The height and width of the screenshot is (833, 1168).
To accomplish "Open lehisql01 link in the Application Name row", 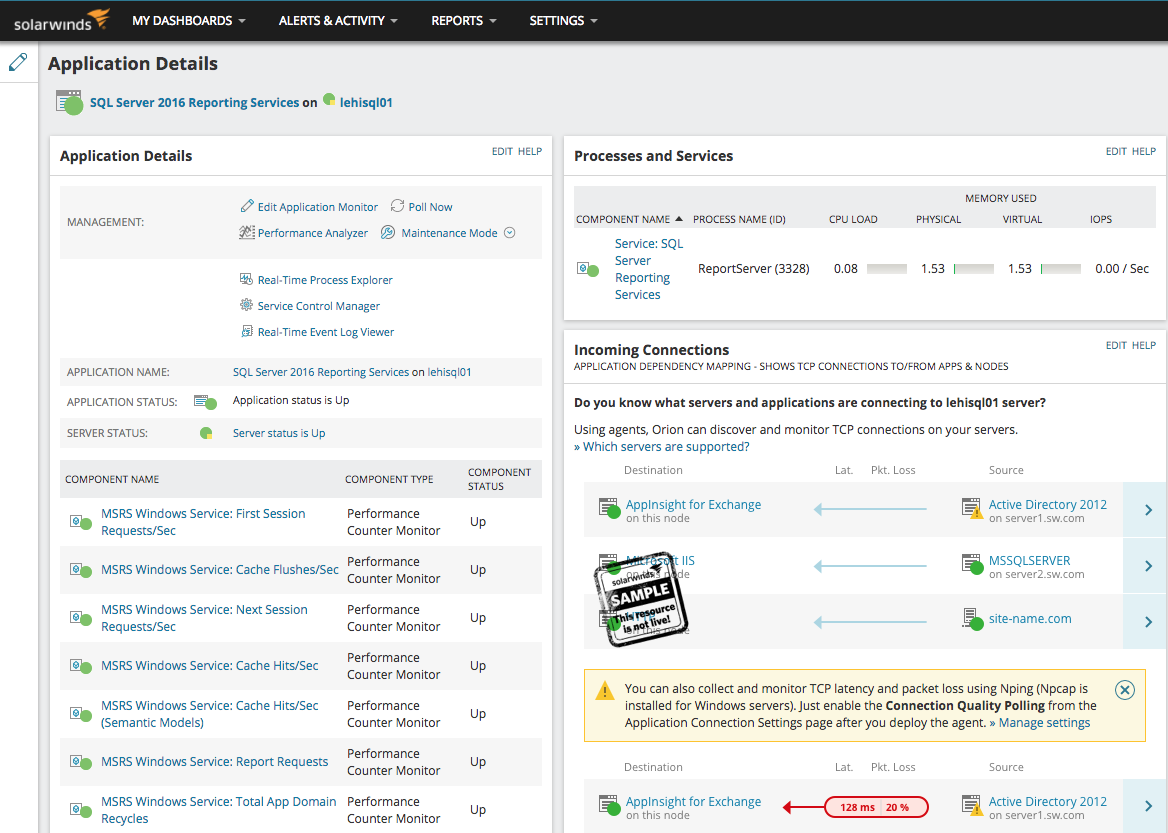I will 449,372.
